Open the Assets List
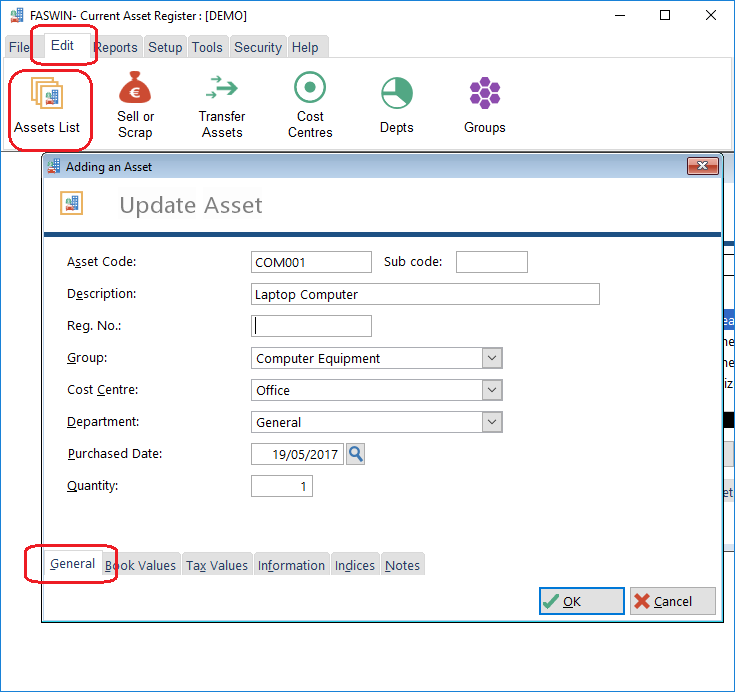Viewport: 735px width, 692px height. pyautogui.click(x=47, y=106)
